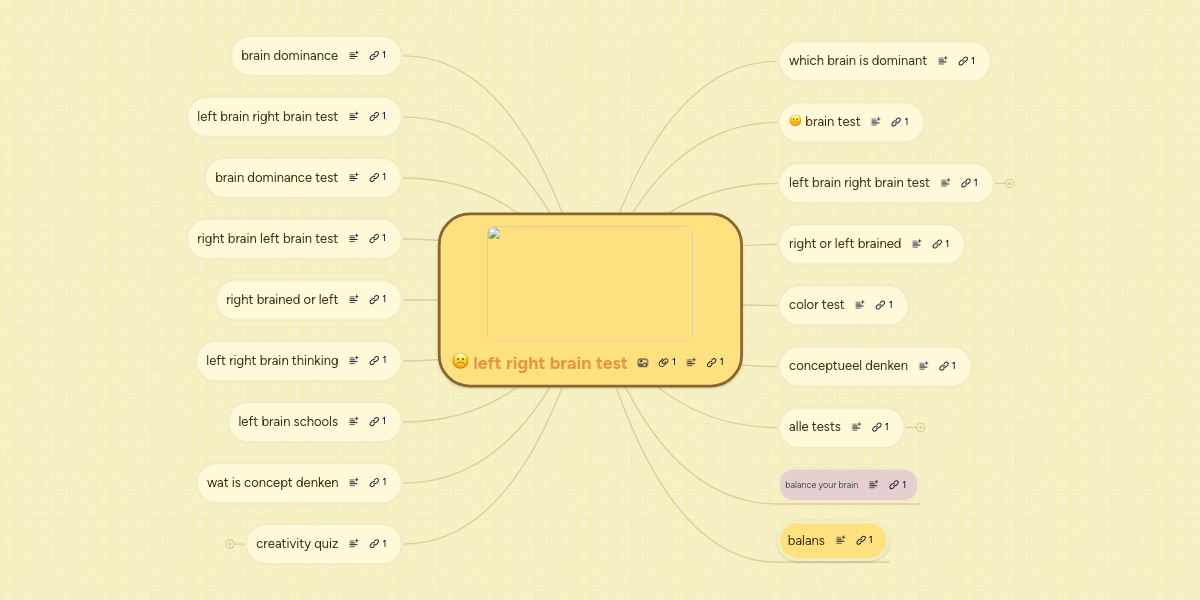Open notes icon on brain dominance test node
1200x600 pixels.
(354, 178)
